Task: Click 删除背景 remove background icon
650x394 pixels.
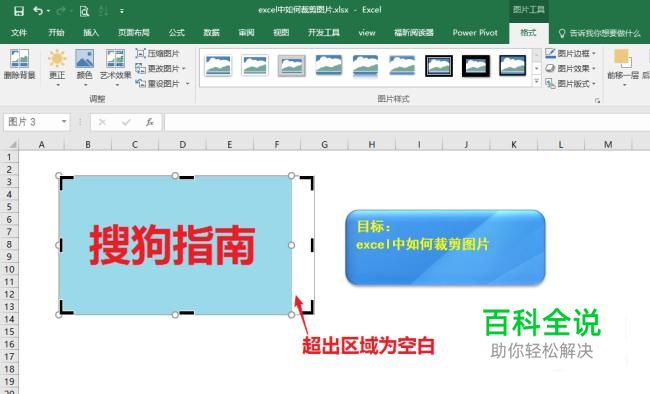Action: pyautogui.click(x=19, y=64)
